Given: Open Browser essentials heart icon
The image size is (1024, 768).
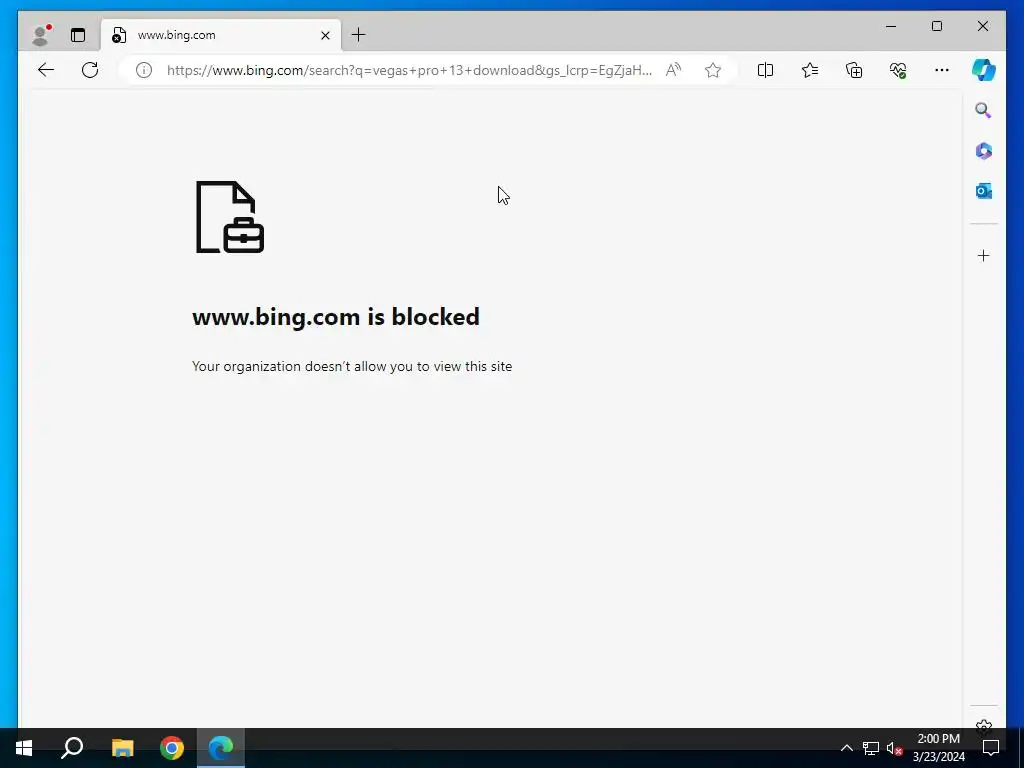Looking at the screenshot, I should pos(898,70).
